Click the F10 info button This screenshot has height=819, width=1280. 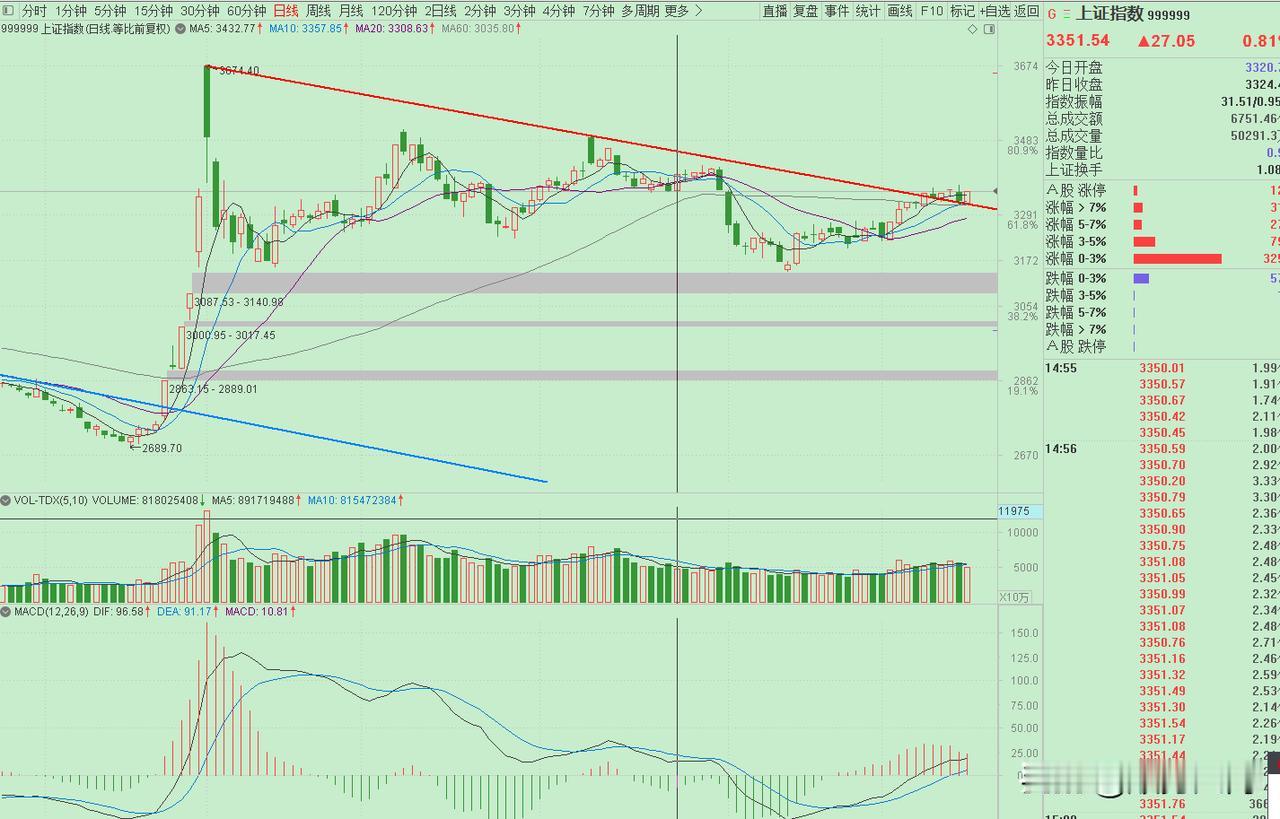[931, 11]
